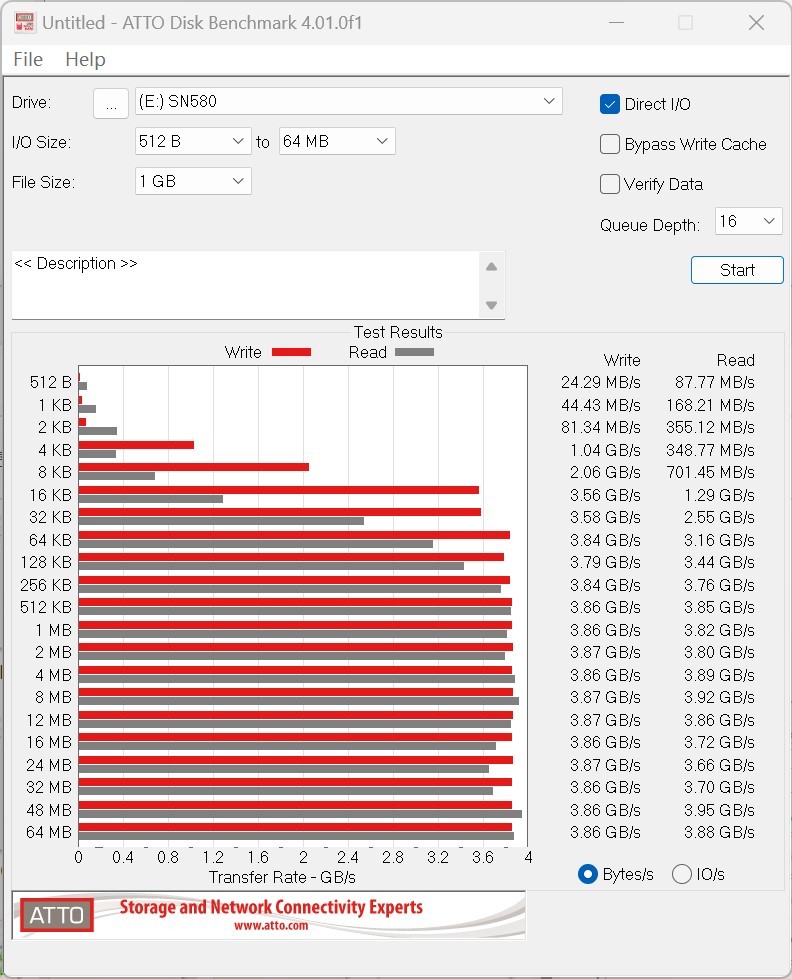This screenshot has height=979, width=792.
Task: Click inside the Description text field
Action: 245,285
